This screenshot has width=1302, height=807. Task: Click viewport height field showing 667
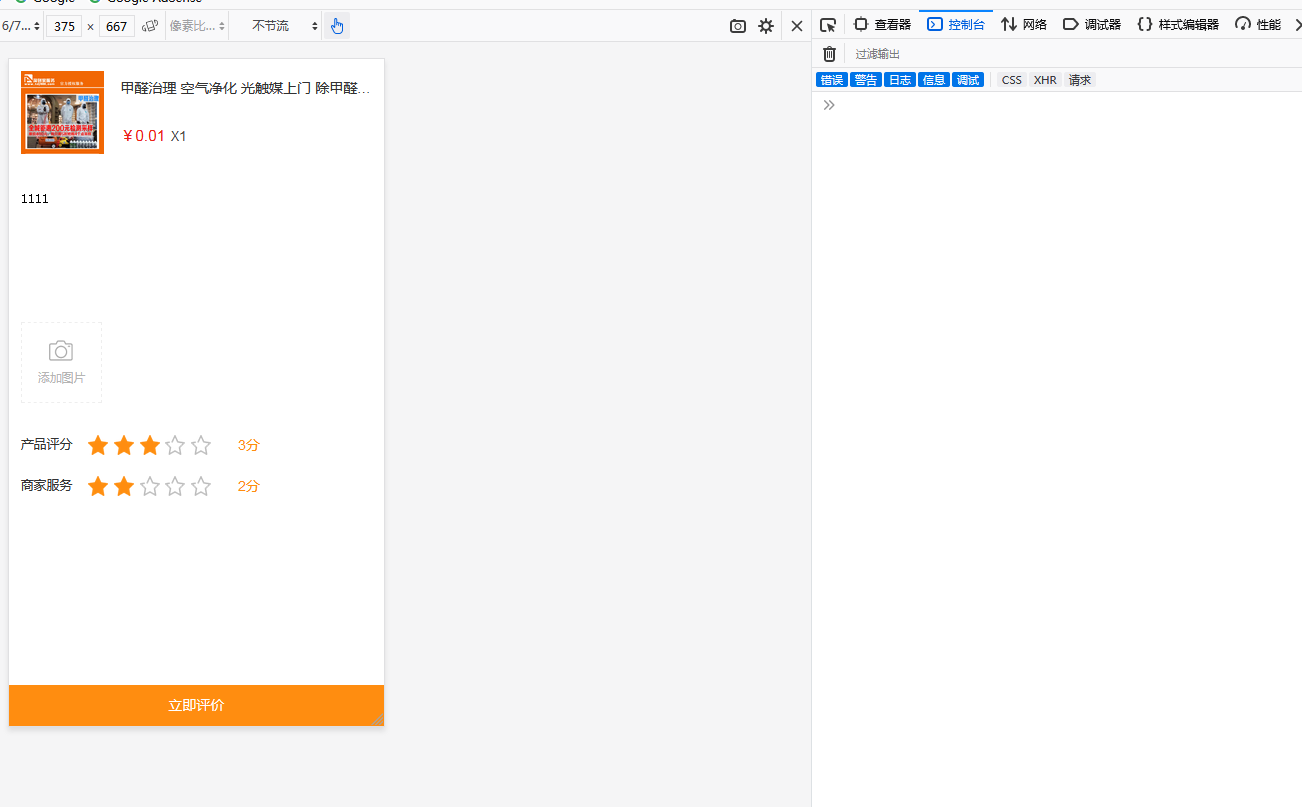tap(117, 26)
